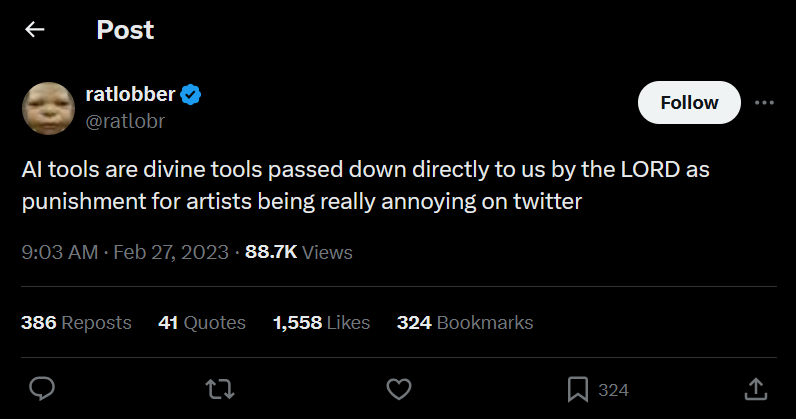This screenshot has width=796, height=419.
Task: Click the ratlobber display name
Action: (x=130, y=96)
